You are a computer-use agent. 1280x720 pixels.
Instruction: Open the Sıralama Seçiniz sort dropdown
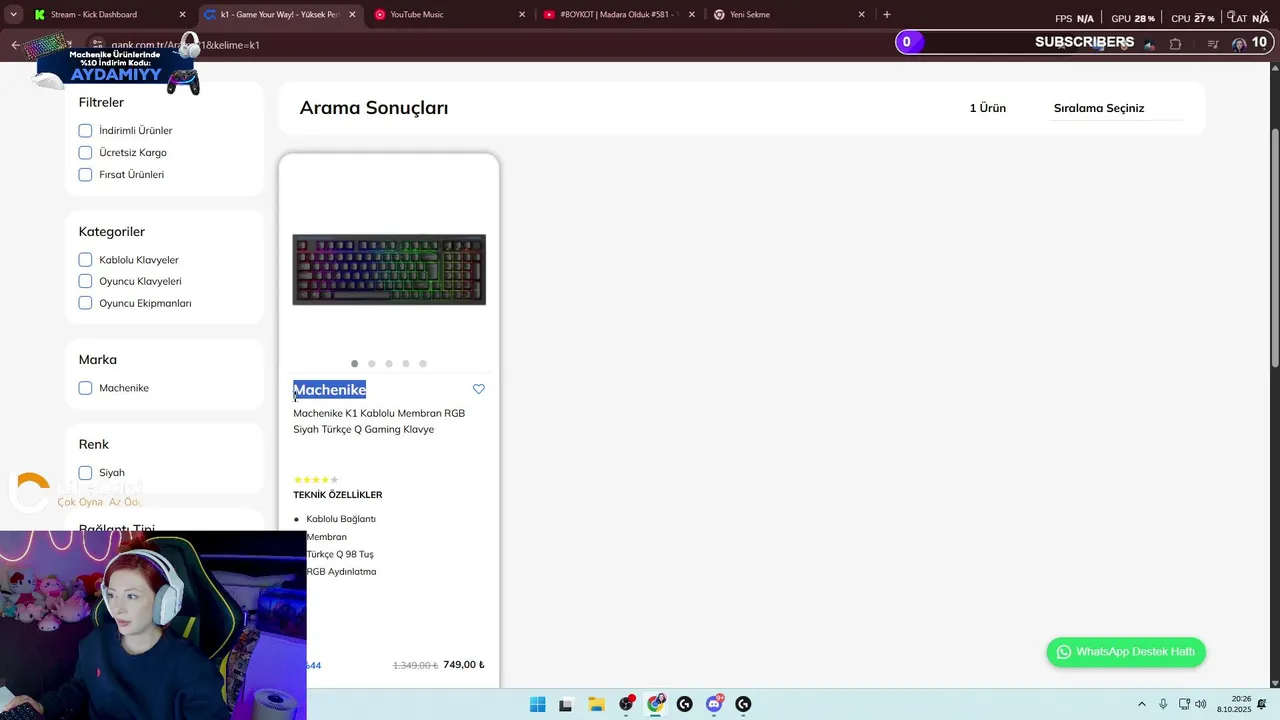click(1116, 108)
